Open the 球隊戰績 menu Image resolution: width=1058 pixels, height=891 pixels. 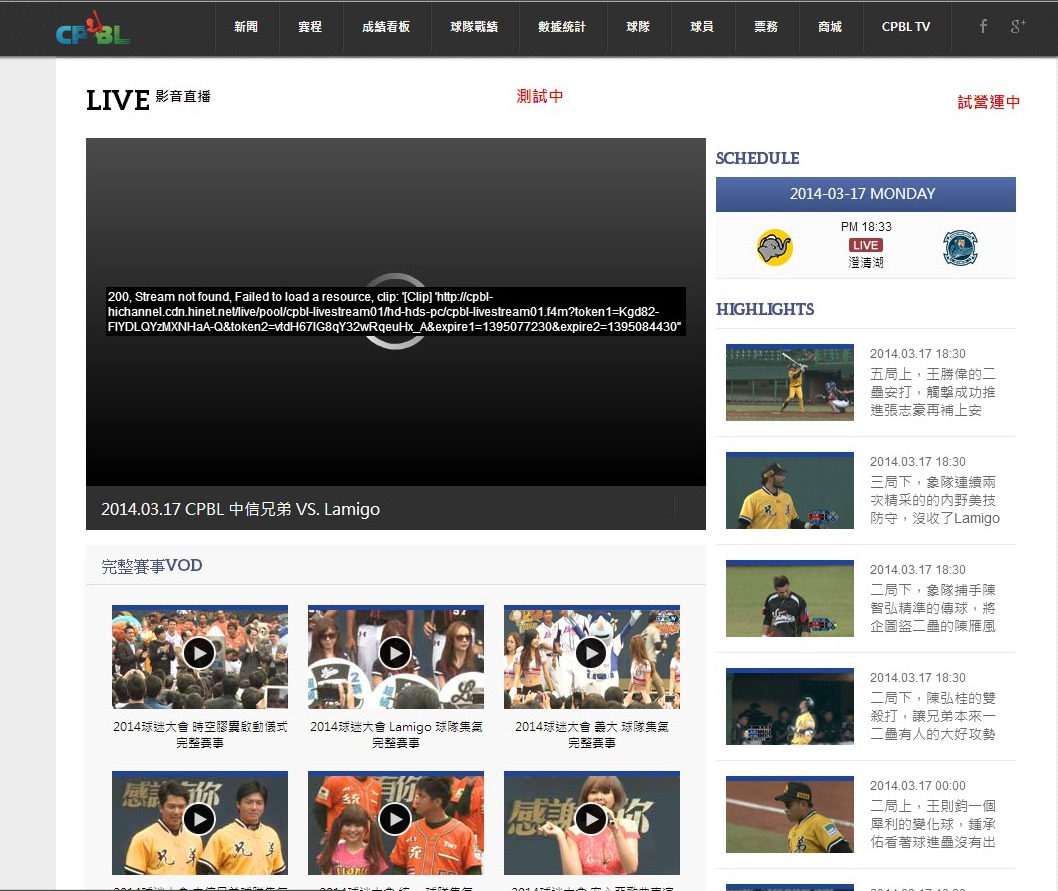pyautogui.click(x=475, y=27)
